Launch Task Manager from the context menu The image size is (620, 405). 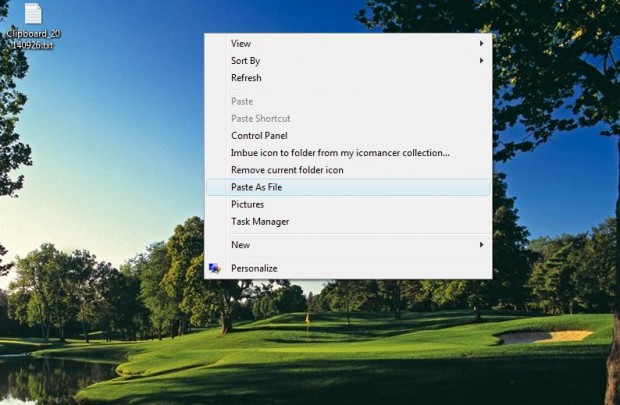click(x=348, y=221)
